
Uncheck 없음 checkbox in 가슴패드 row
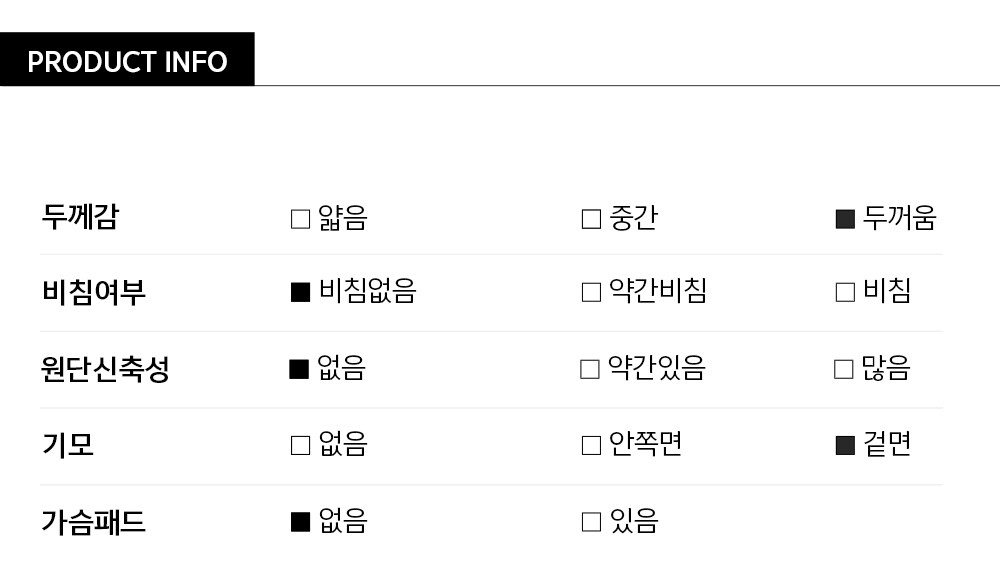(300, 521)
